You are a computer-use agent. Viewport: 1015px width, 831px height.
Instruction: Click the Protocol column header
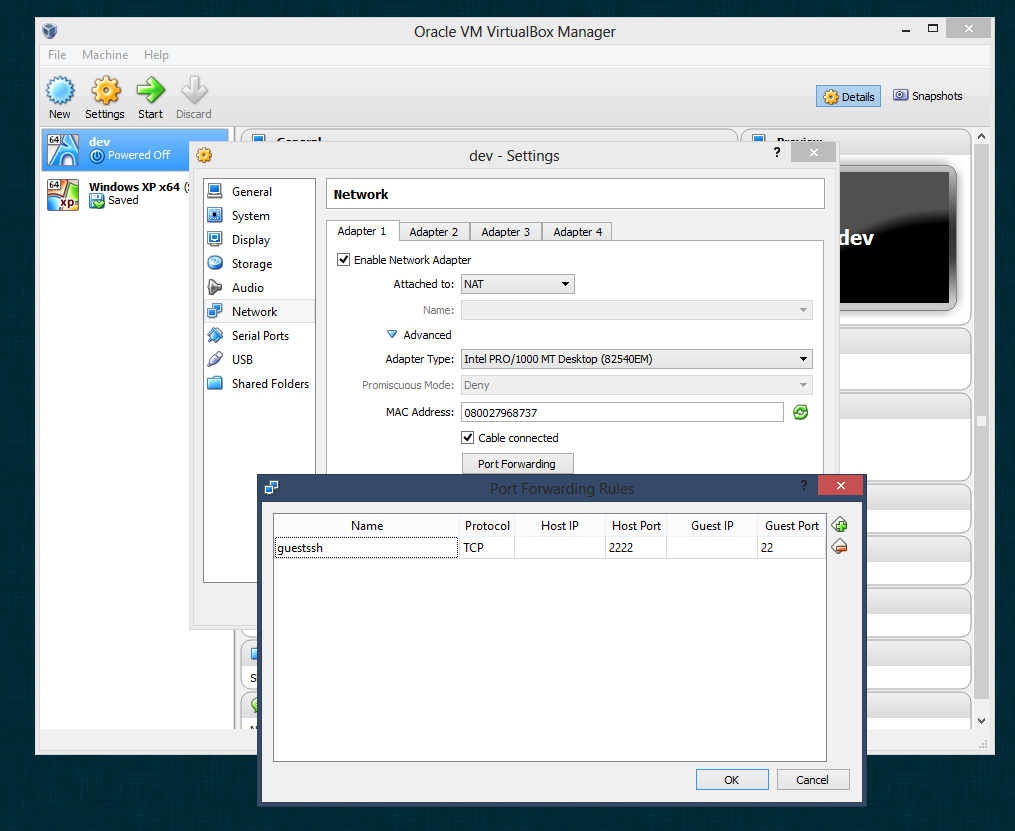[487, 526]
